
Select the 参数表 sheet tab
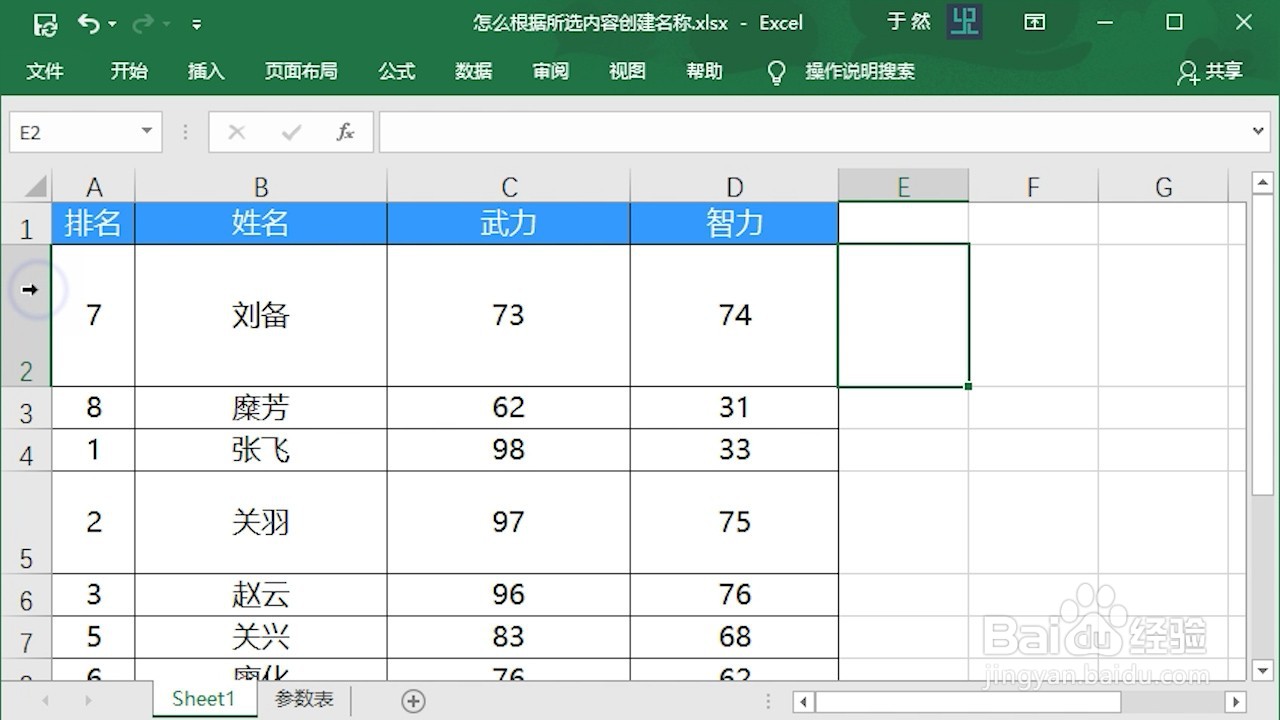pyautogui.click(x=303, y=699)
